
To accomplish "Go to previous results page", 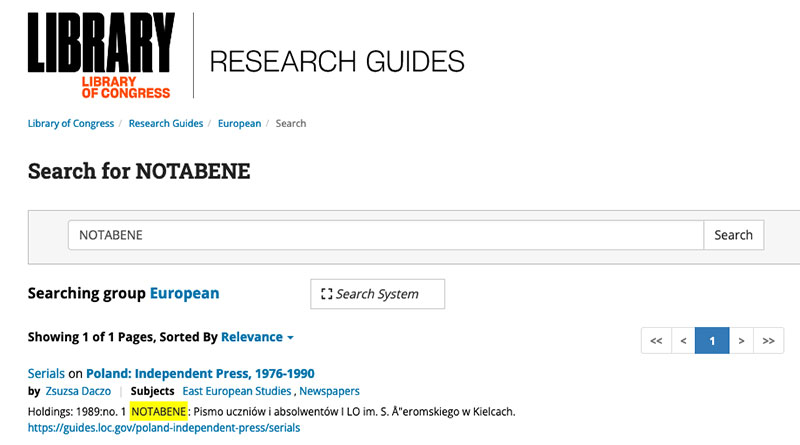I will point(683,341).
